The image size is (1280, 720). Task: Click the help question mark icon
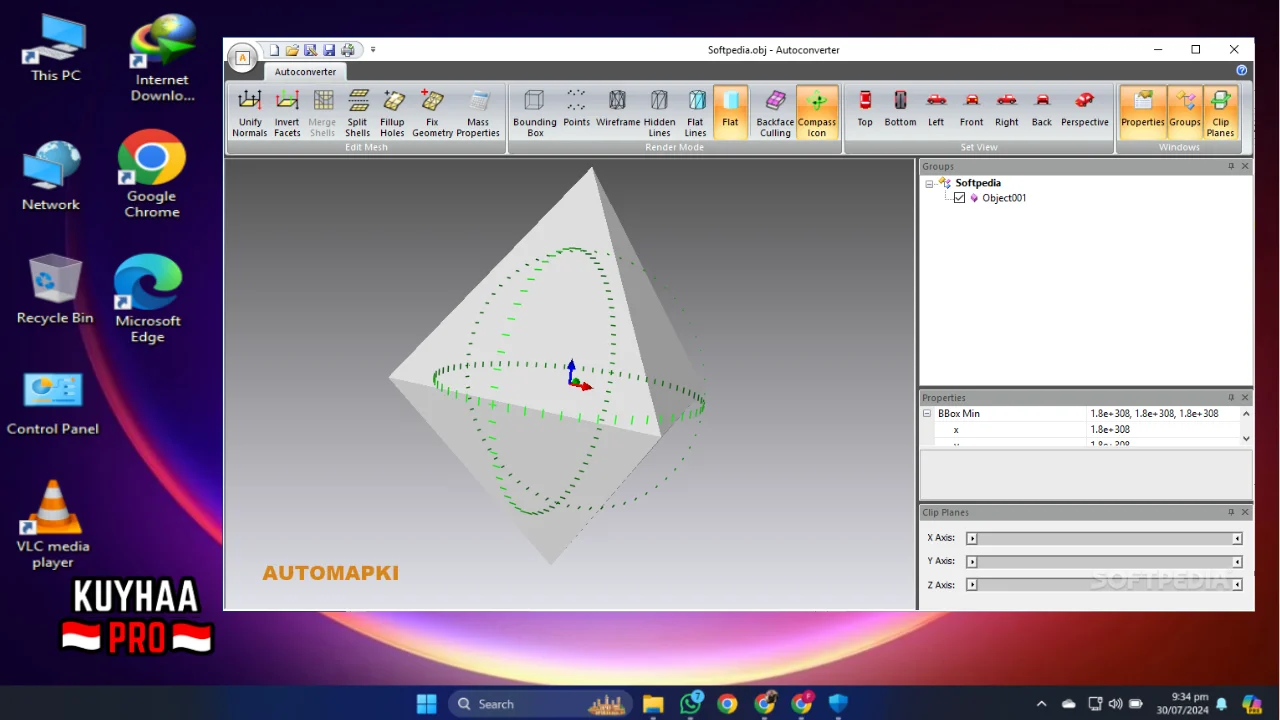1242,71
